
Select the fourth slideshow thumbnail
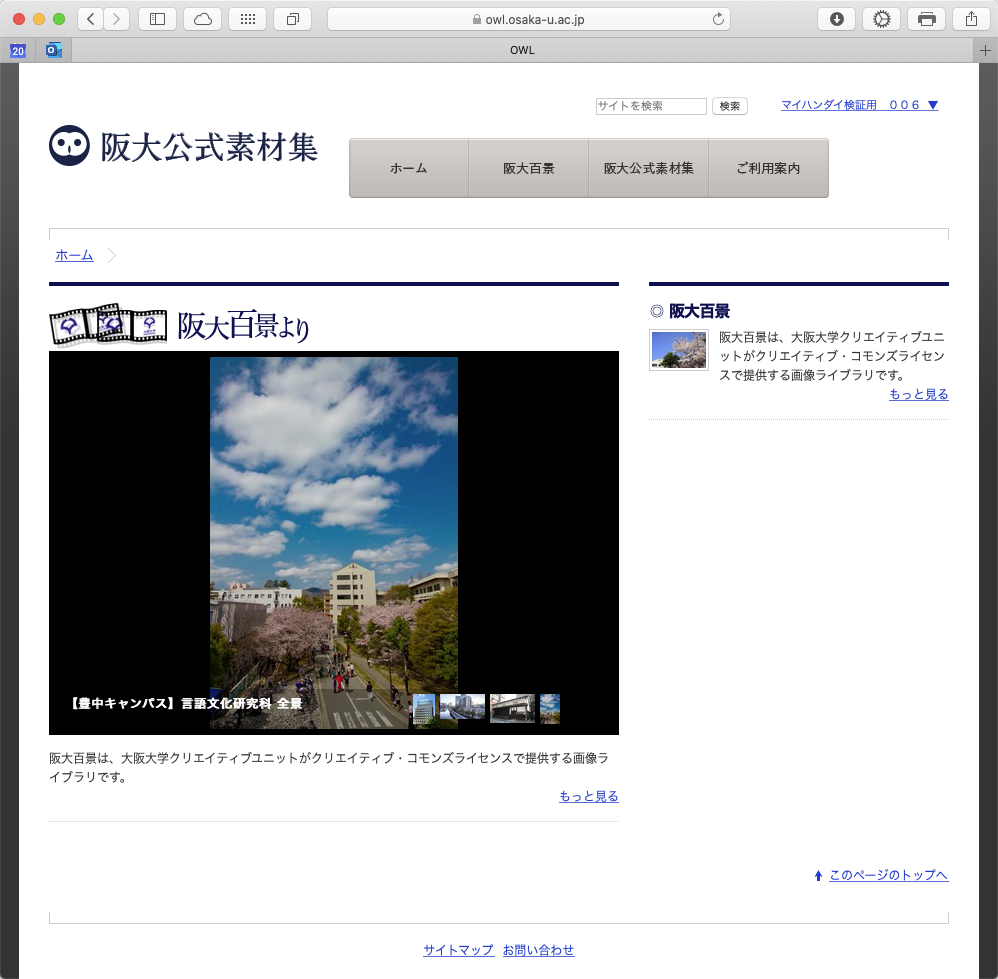[550, 708]
